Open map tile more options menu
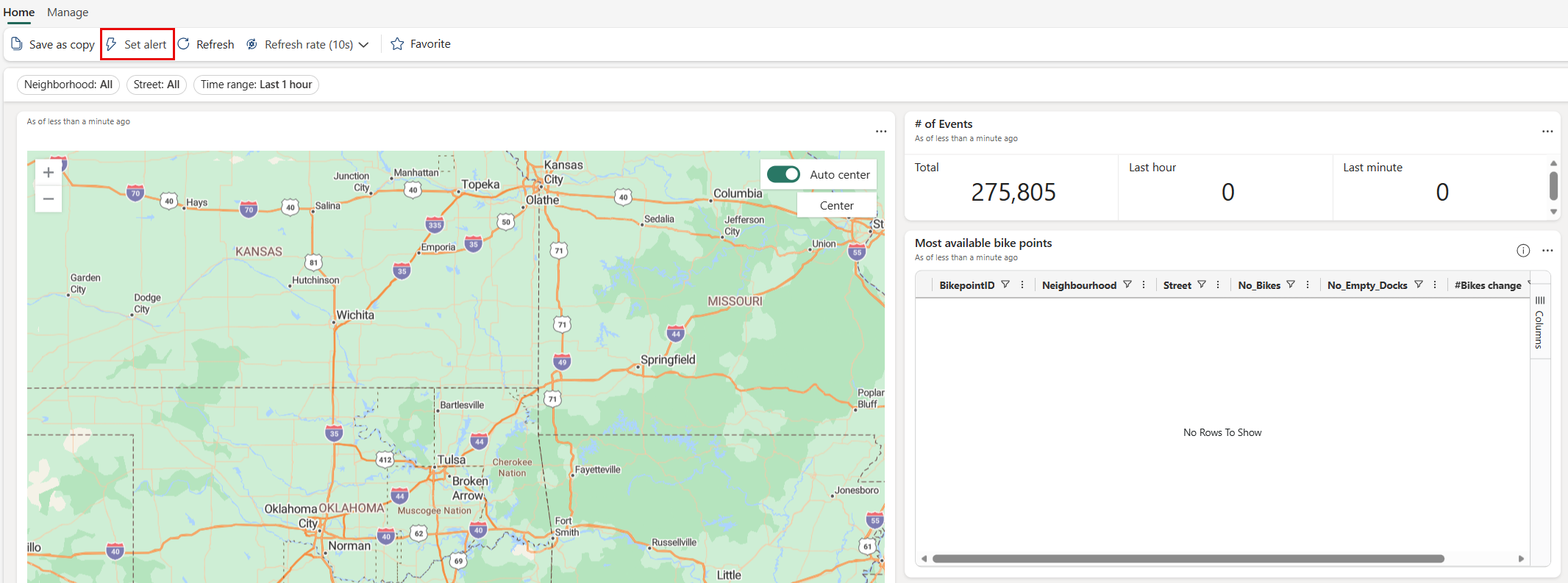 (x=881, y=132)
